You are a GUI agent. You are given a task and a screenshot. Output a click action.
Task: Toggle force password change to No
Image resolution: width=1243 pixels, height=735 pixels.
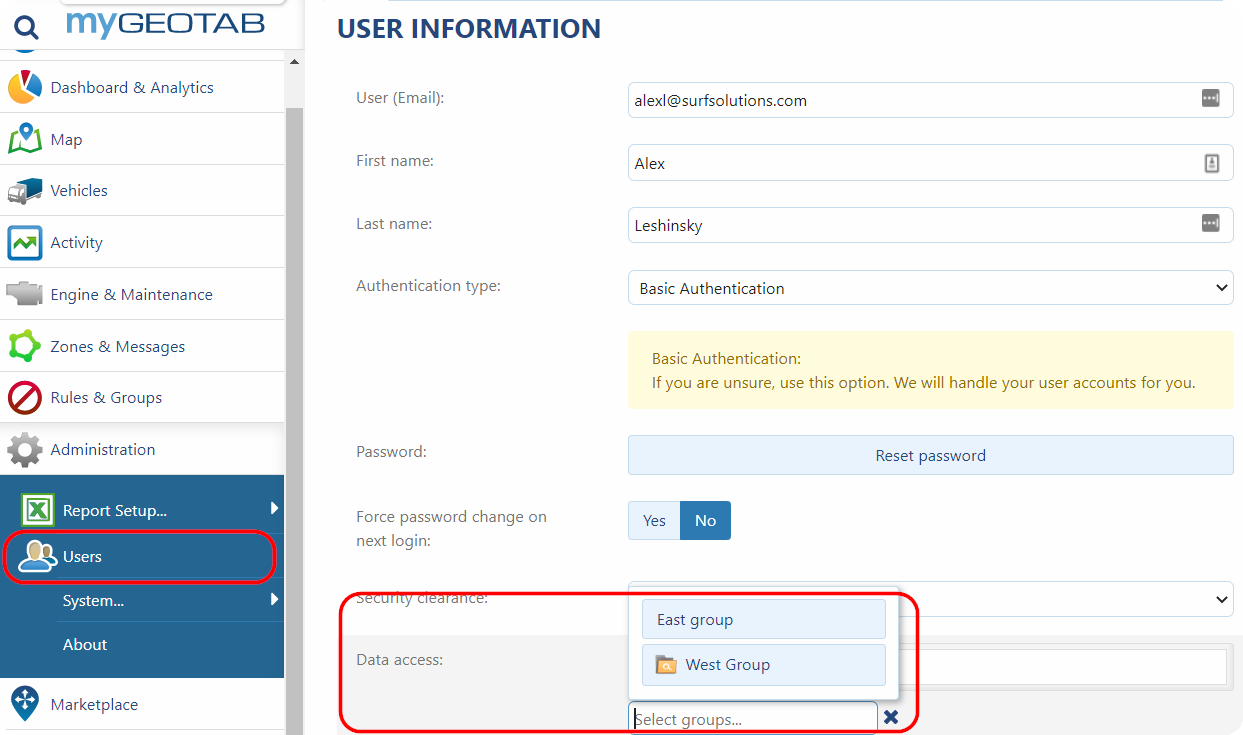pyautogui.click(x=705, y=520)
